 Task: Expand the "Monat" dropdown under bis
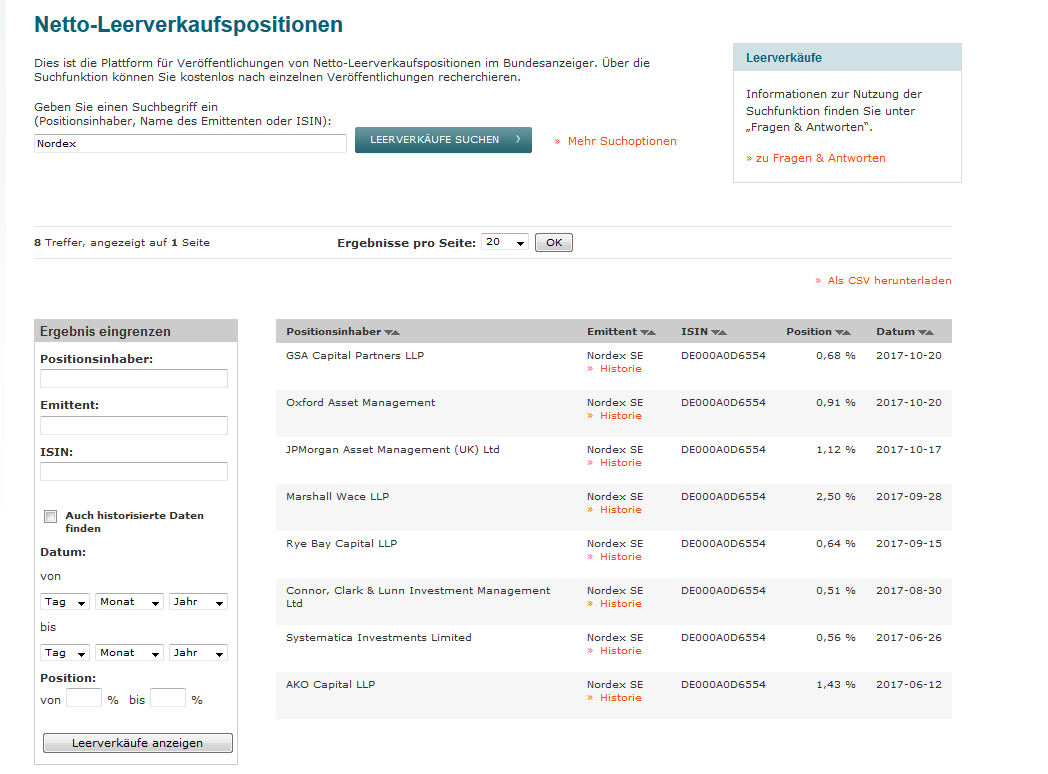[x=128, y=652]
